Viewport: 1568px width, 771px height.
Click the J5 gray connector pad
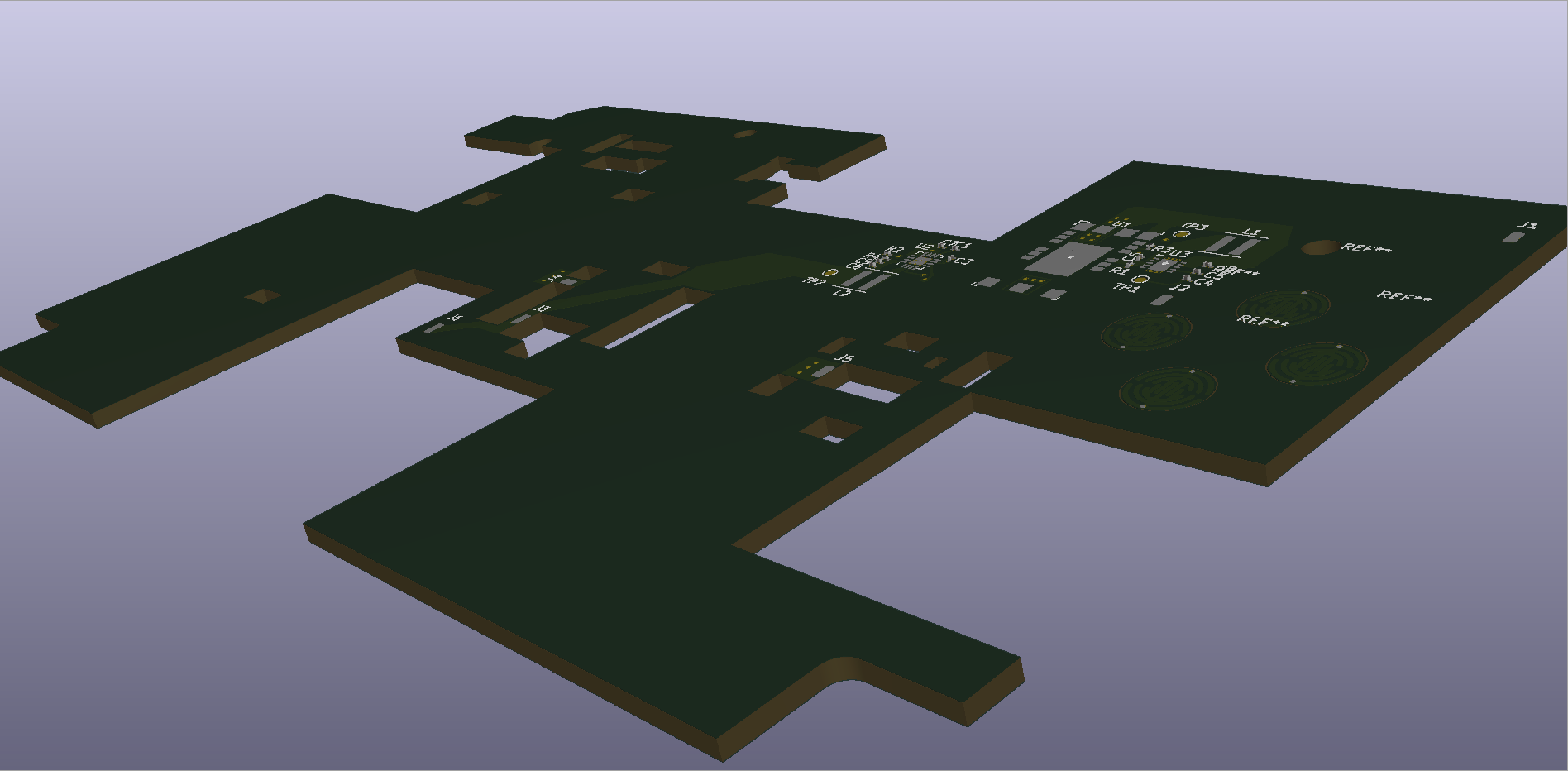(x=821, y=372)
